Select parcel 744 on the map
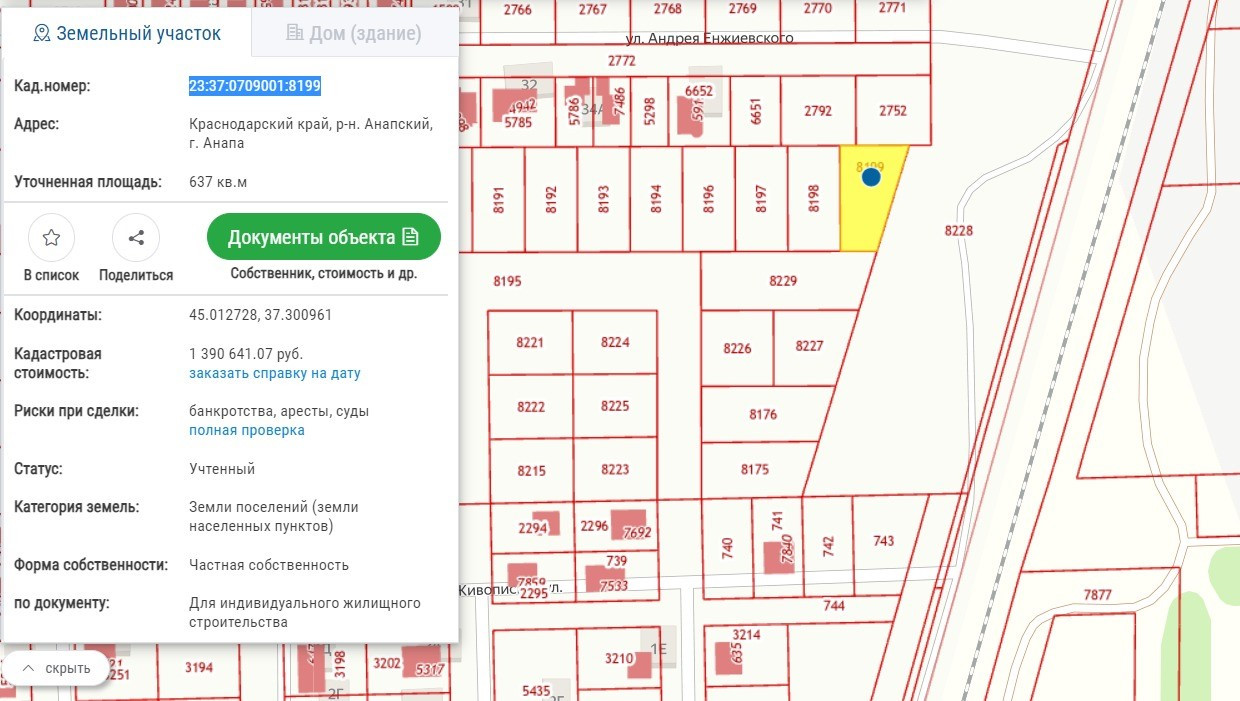Image resolution: width=1240 pixels, height=701 pixels. pos(834,606)
